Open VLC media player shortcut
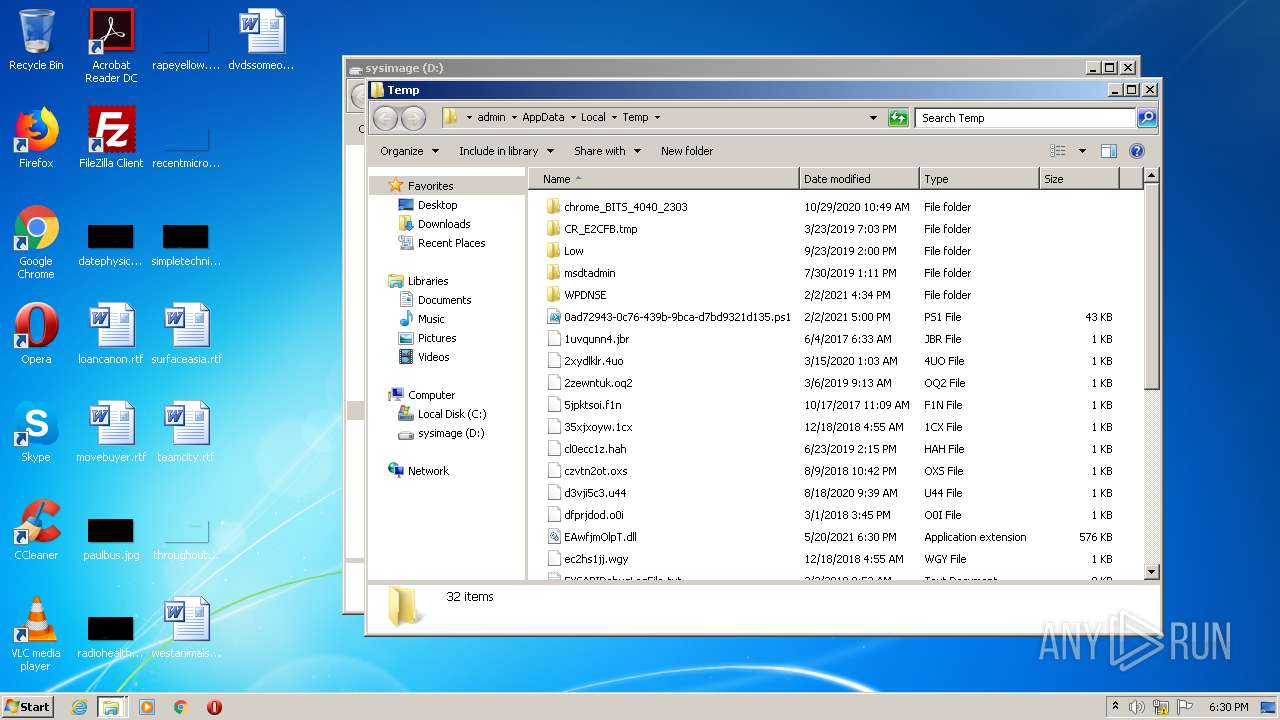1280x720 pixels. pos(36,634)
